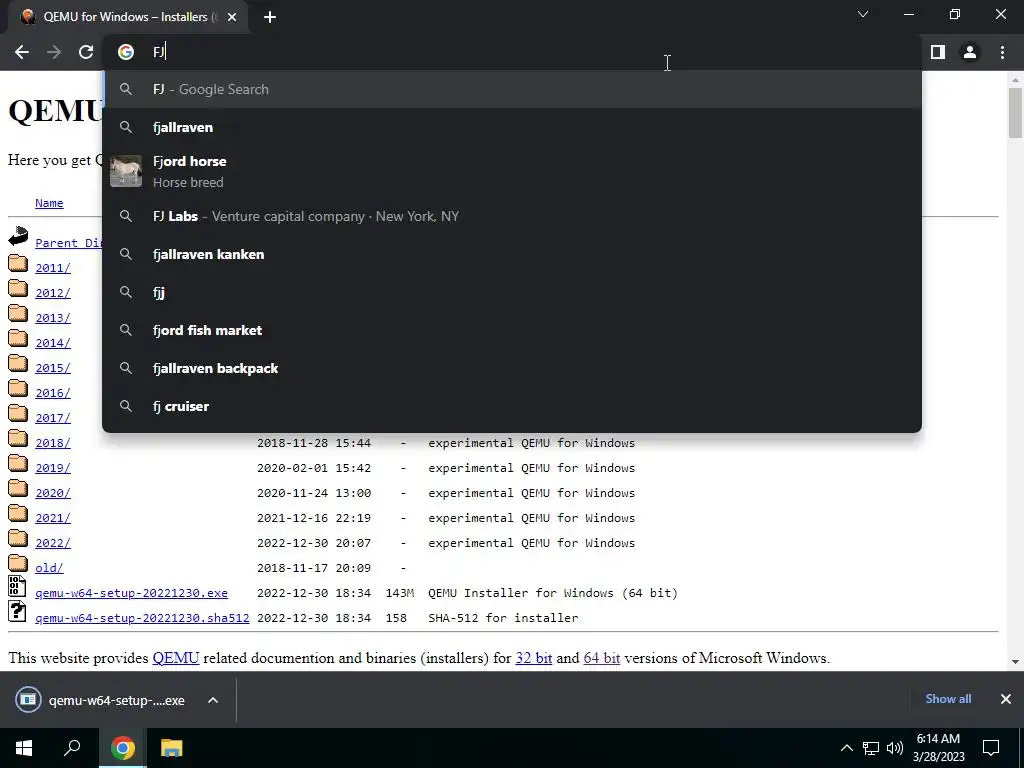Open qemu-w64-setup-20221230.sha512 link
The height and width of the screenshot is (768, 1024).
(142, 618)
